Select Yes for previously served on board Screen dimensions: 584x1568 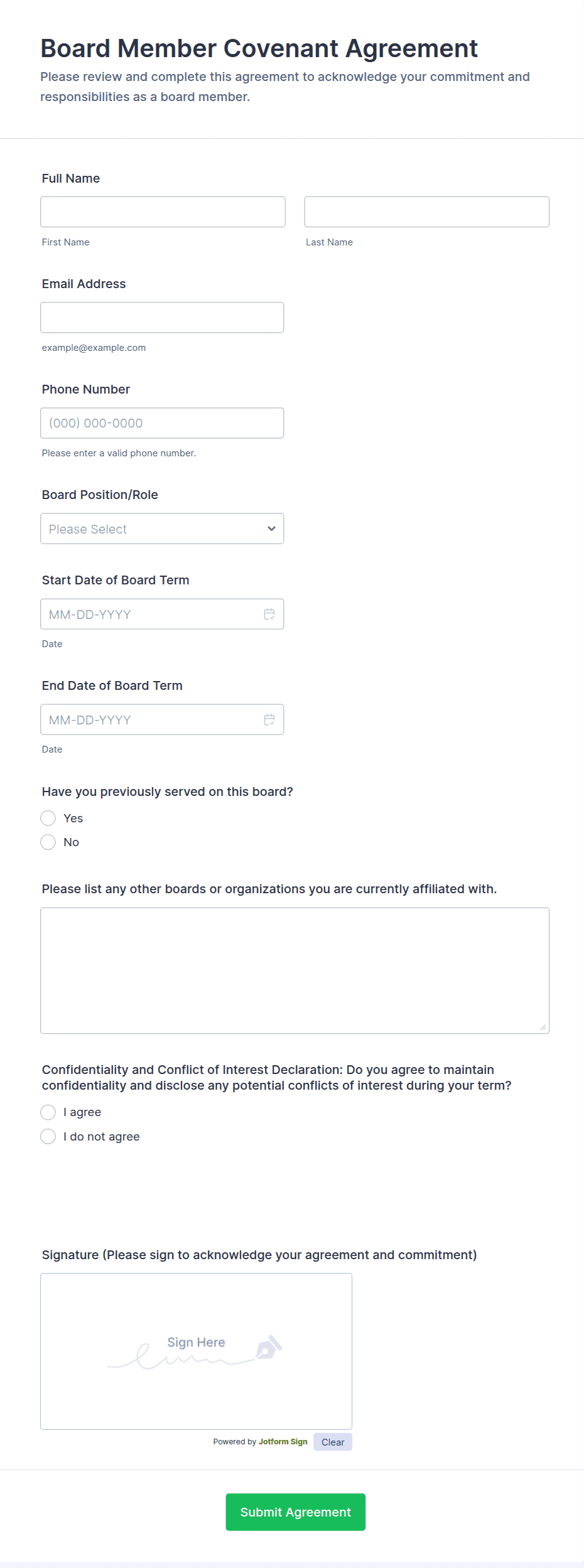coord(48,818)
